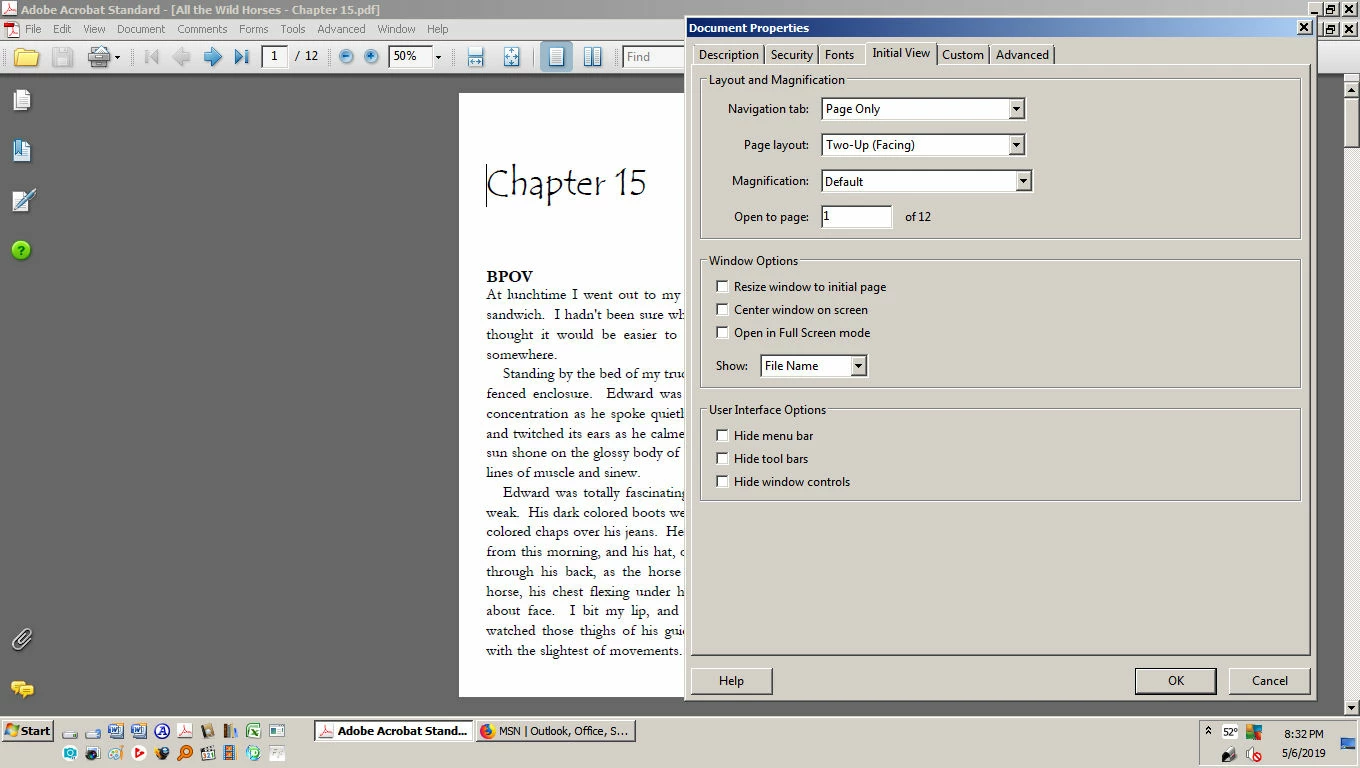This screenshot has width=1360, height=768.
Task: Enable Open in Full Screen mode
Action: 722,332
